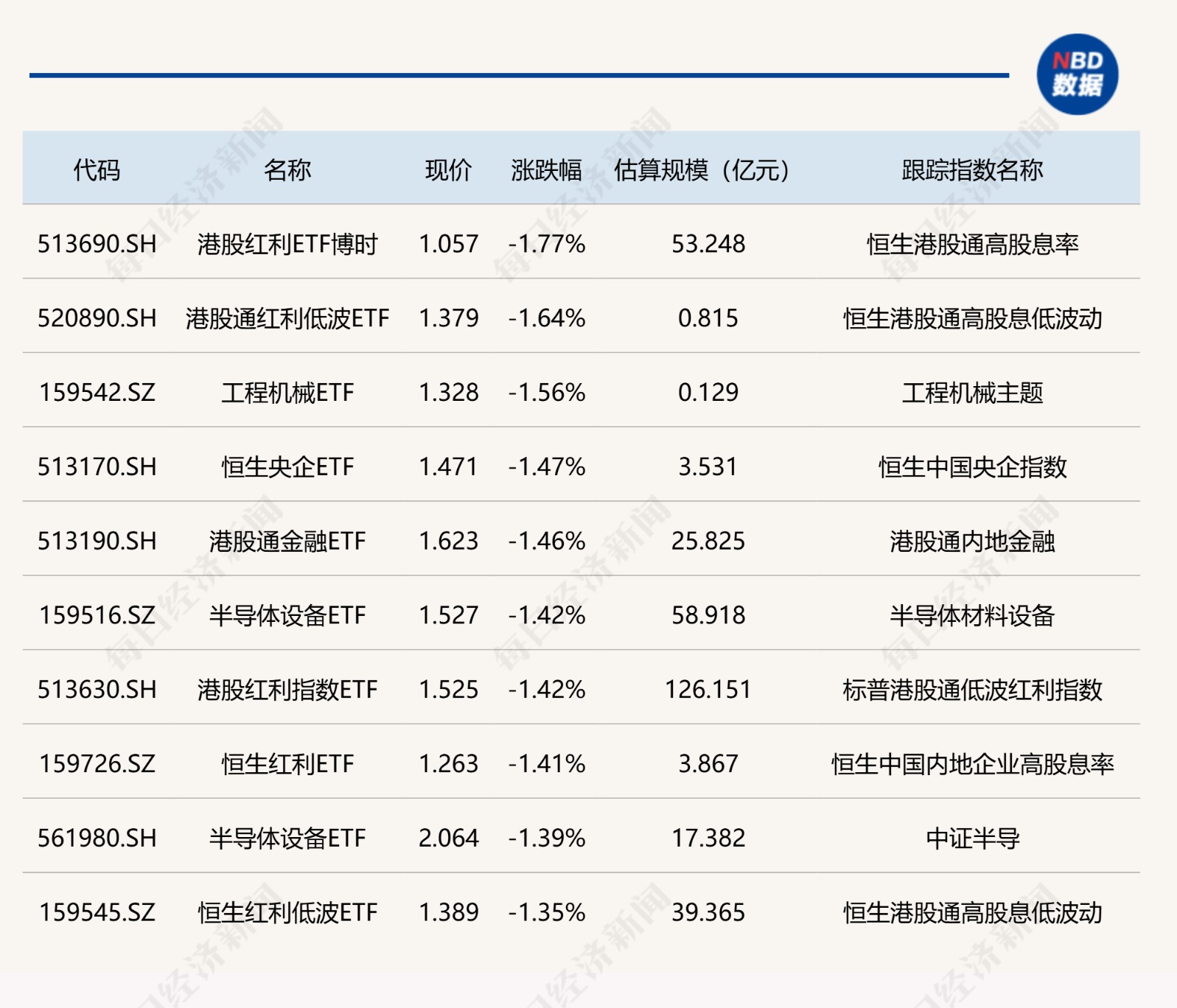Click the change value -1.47%
This screenshot has height=1008, width=1177.
[x=546, y=467]
